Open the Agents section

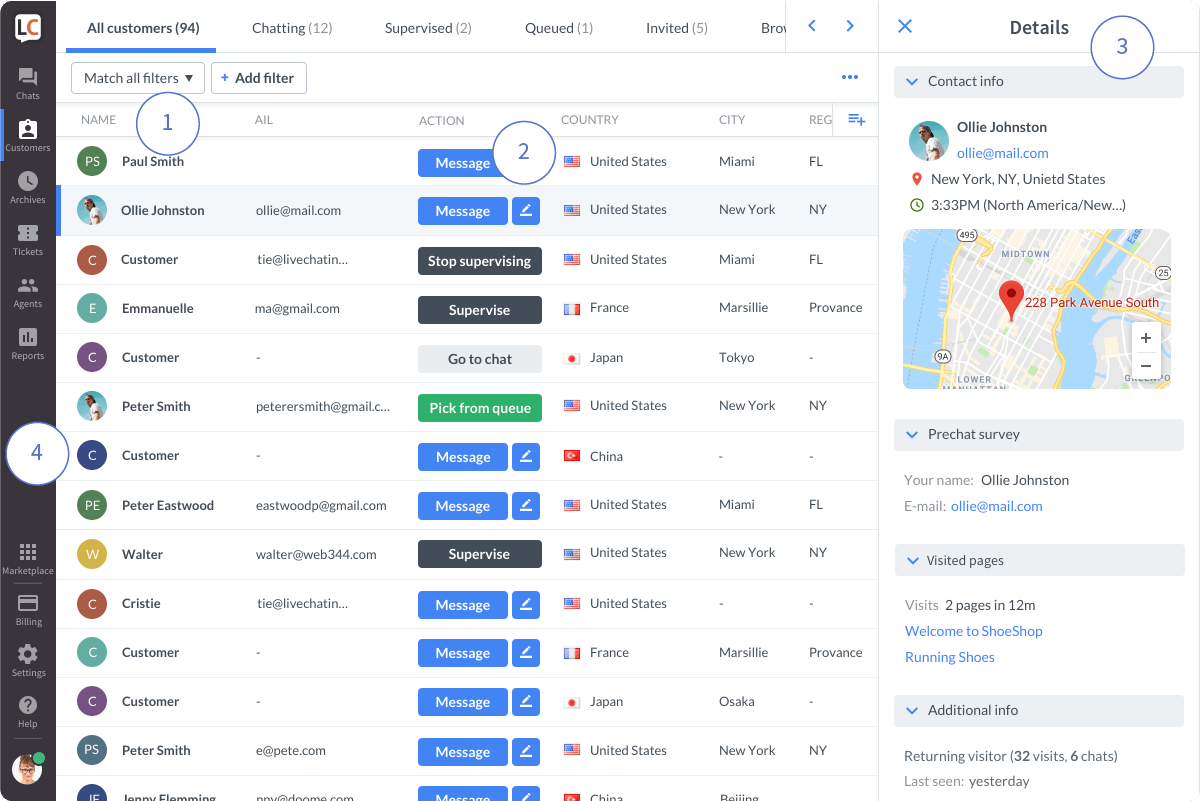pyautogui.click(x=27, y=291)
